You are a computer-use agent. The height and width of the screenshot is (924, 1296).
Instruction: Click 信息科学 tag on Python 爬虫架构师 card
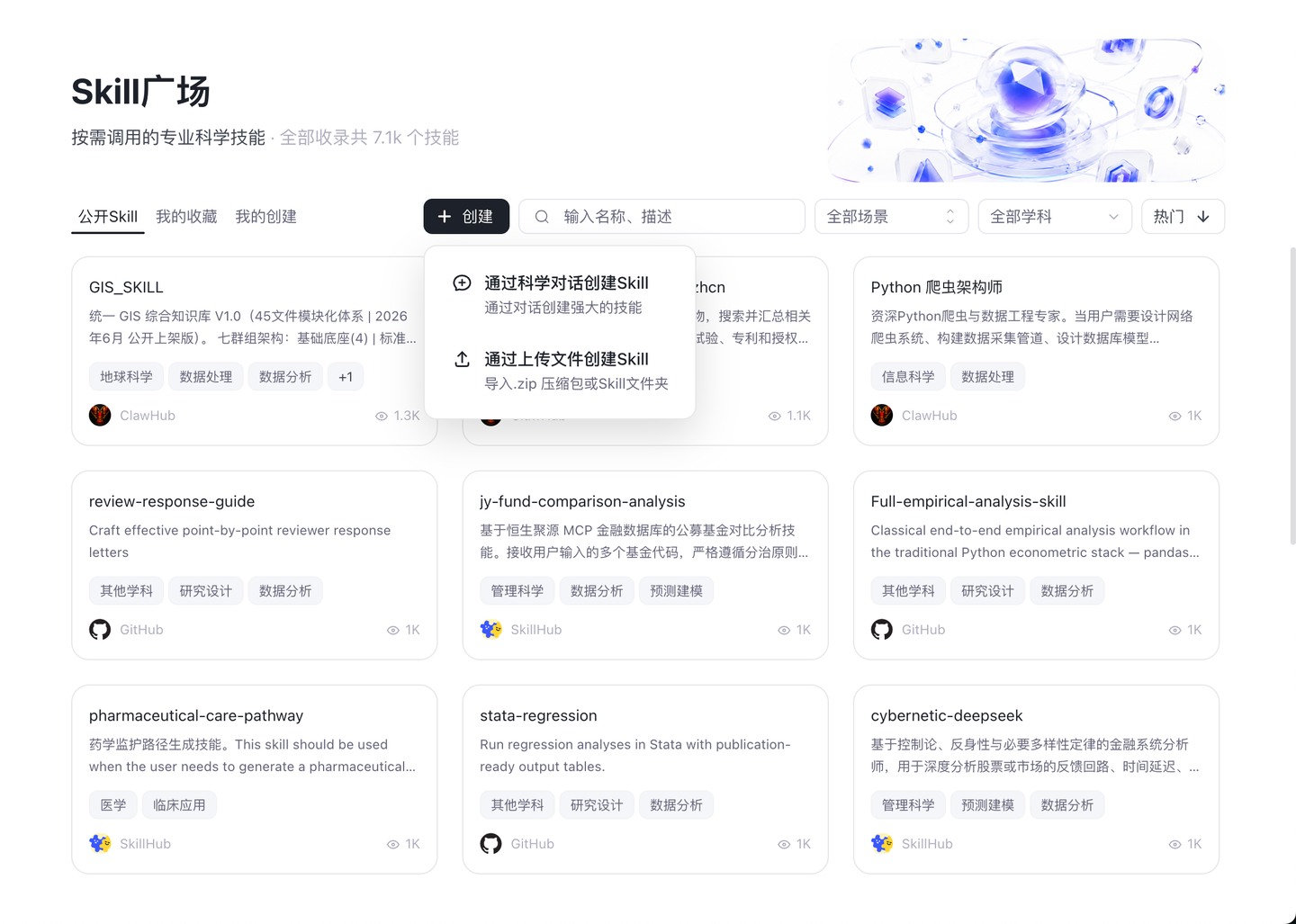[908, 377]
